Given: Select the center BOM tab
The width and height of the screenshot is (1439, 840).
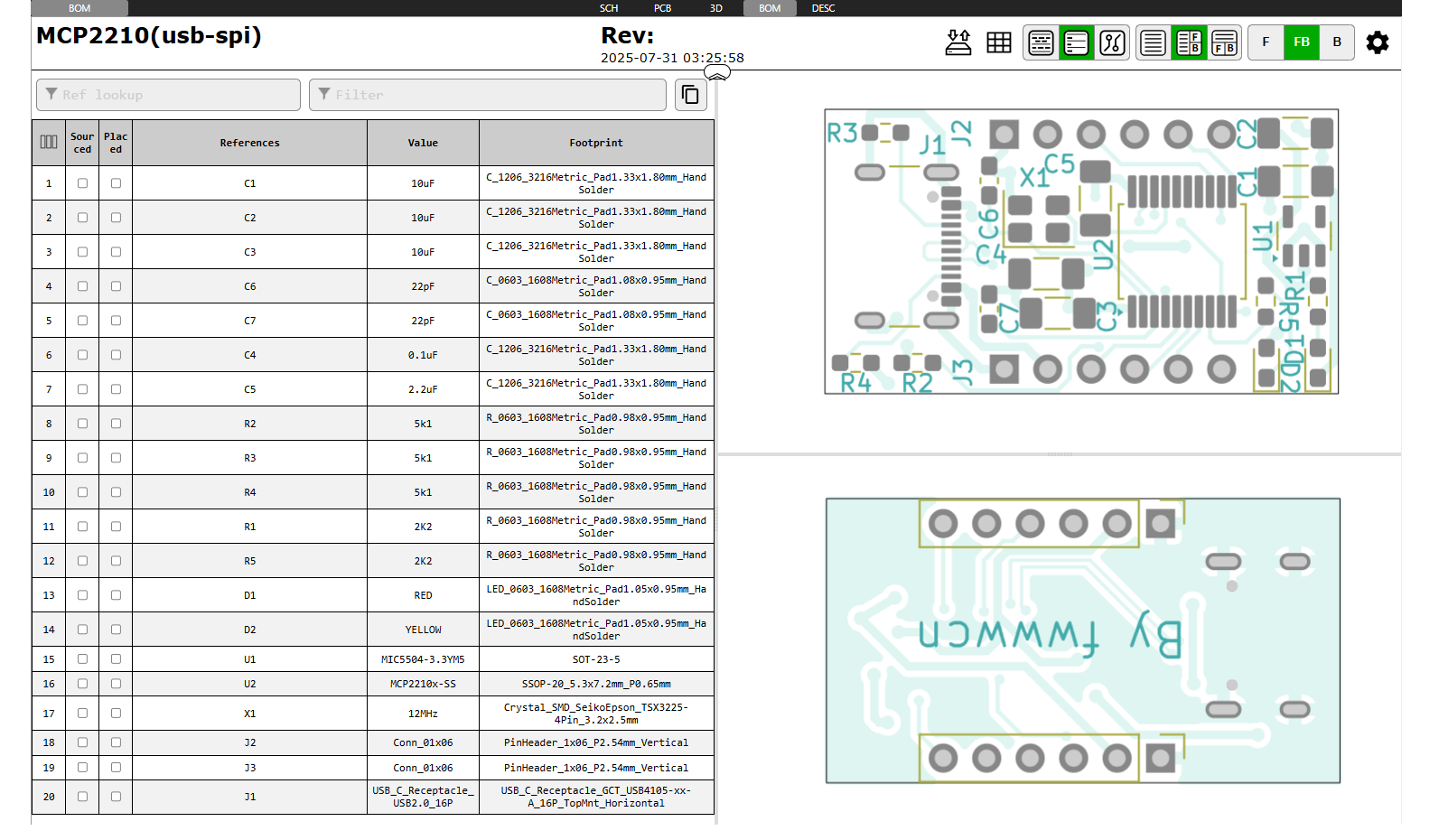Looking at the screenshot, I should coord(770,8).
